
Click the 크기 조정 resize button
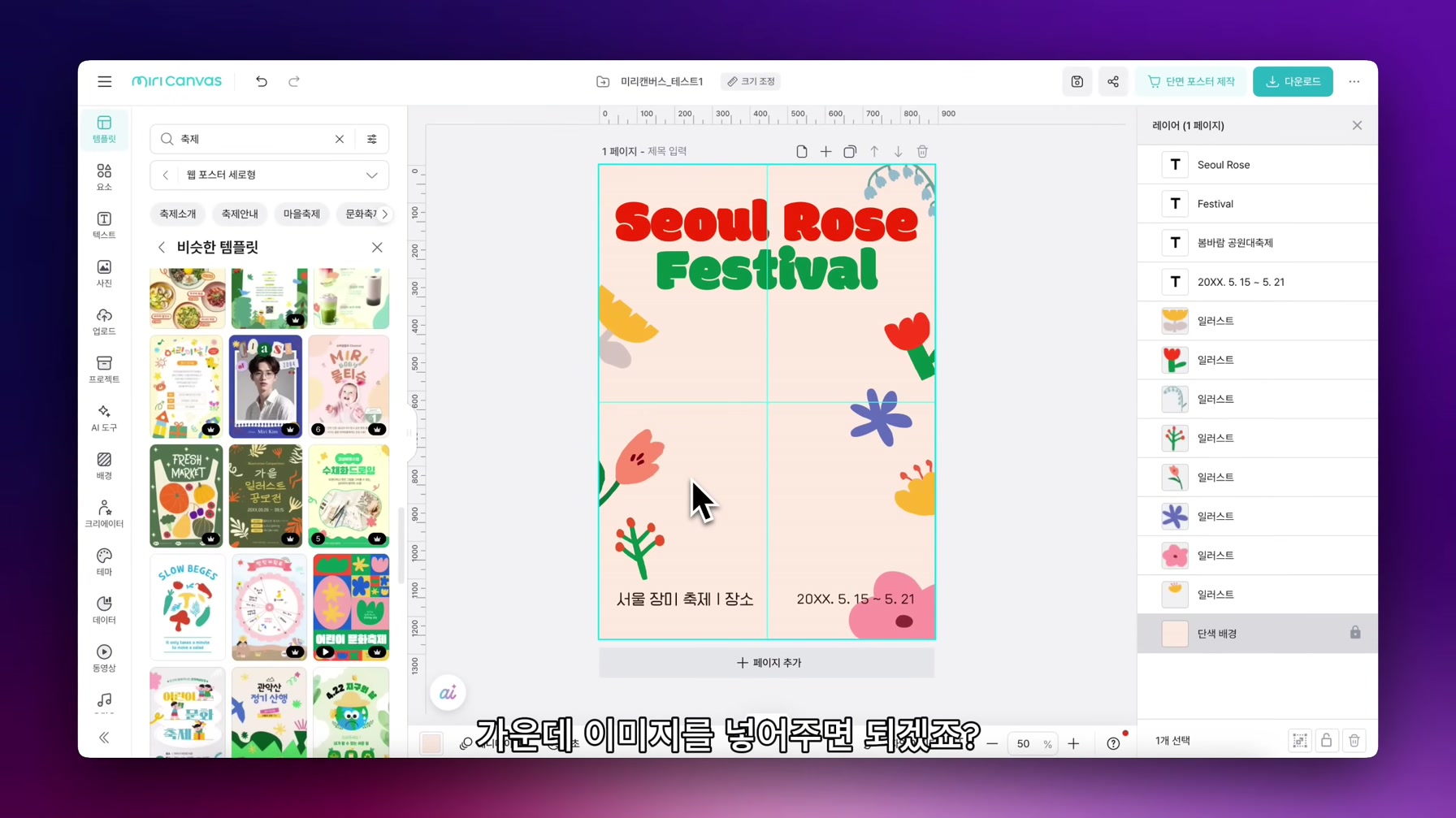(x=751, y=81)
